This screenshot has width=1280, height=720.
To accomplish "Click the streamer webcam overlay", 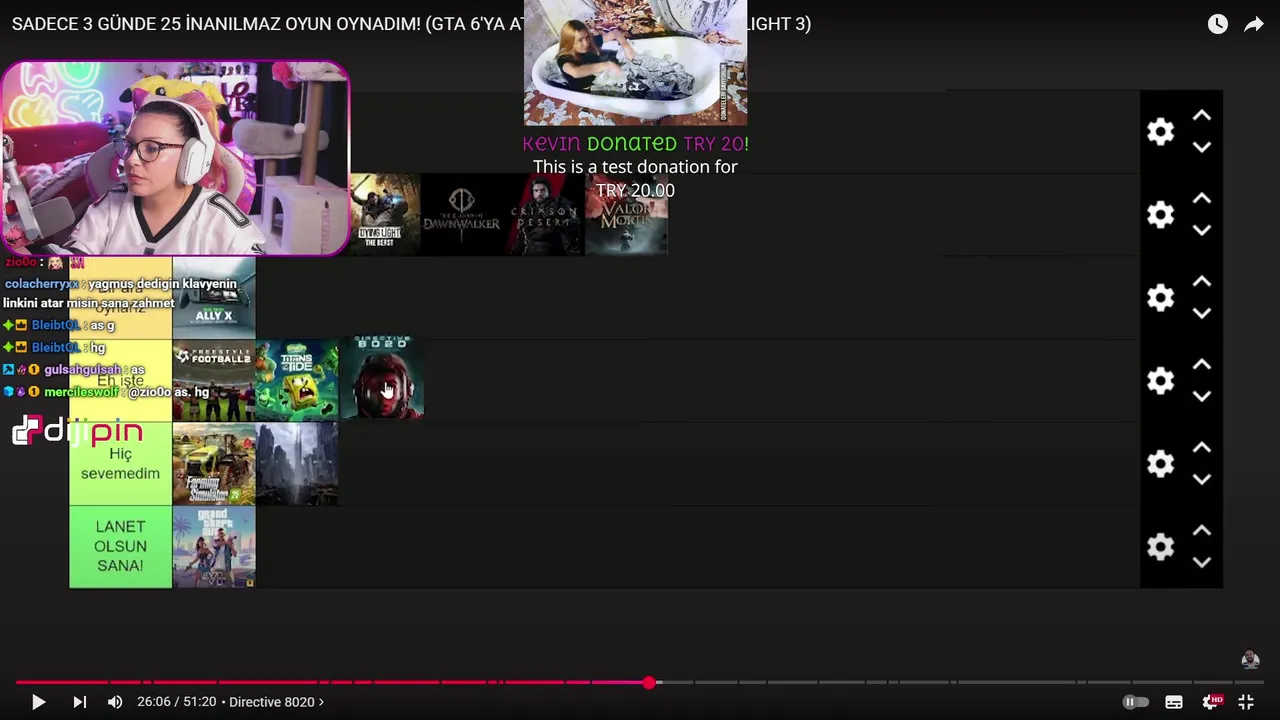I will (x=176, y=158).
